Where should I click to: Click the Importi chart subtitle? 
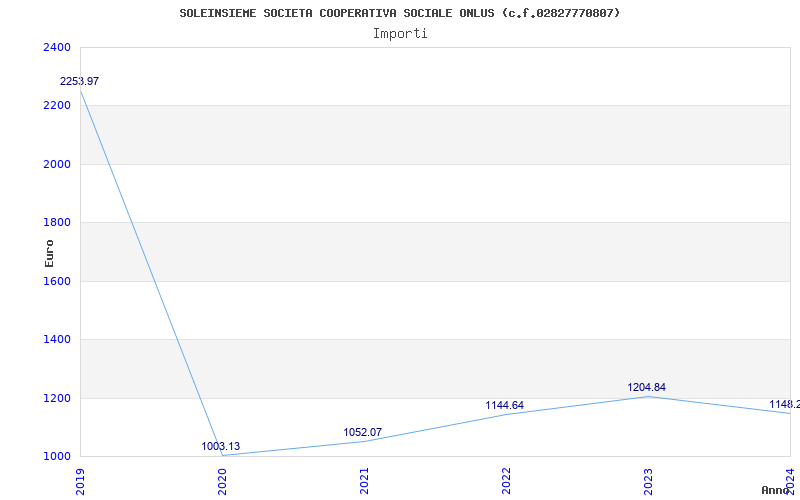point(400,34)
